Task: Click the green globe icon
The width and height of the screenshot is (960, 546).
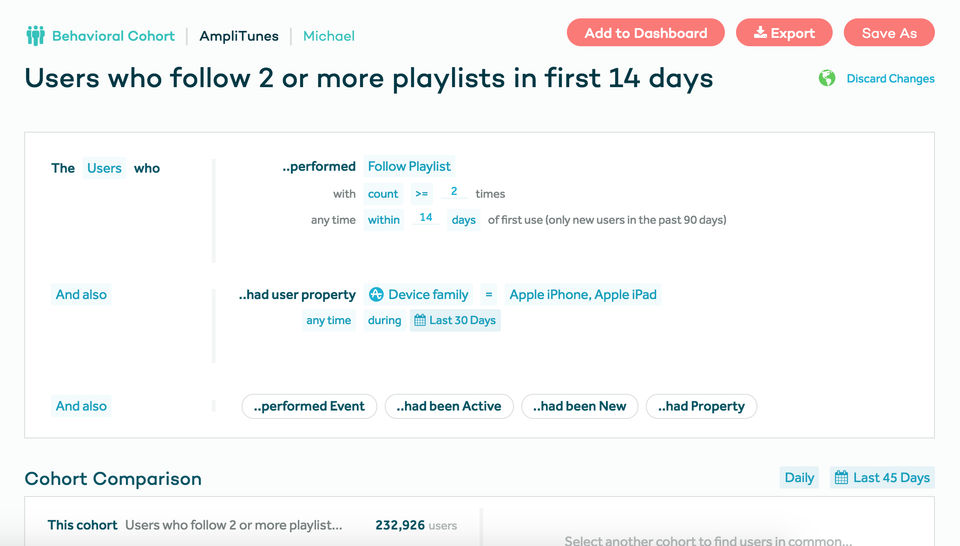Action: click(827, 78)
